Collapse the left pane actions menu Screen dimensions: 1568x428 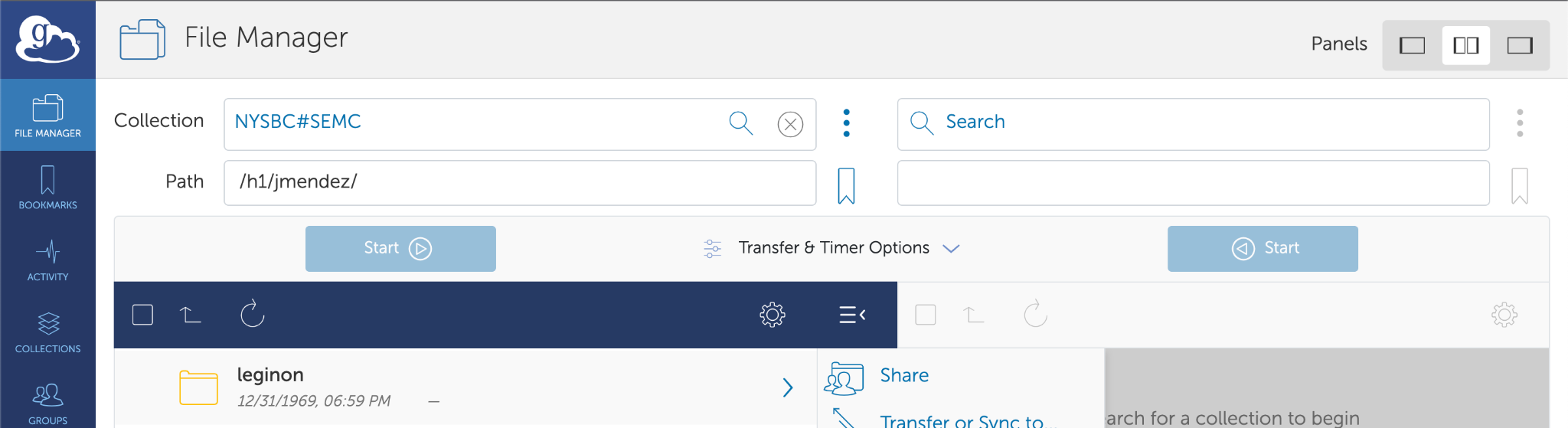click(852, 315)
